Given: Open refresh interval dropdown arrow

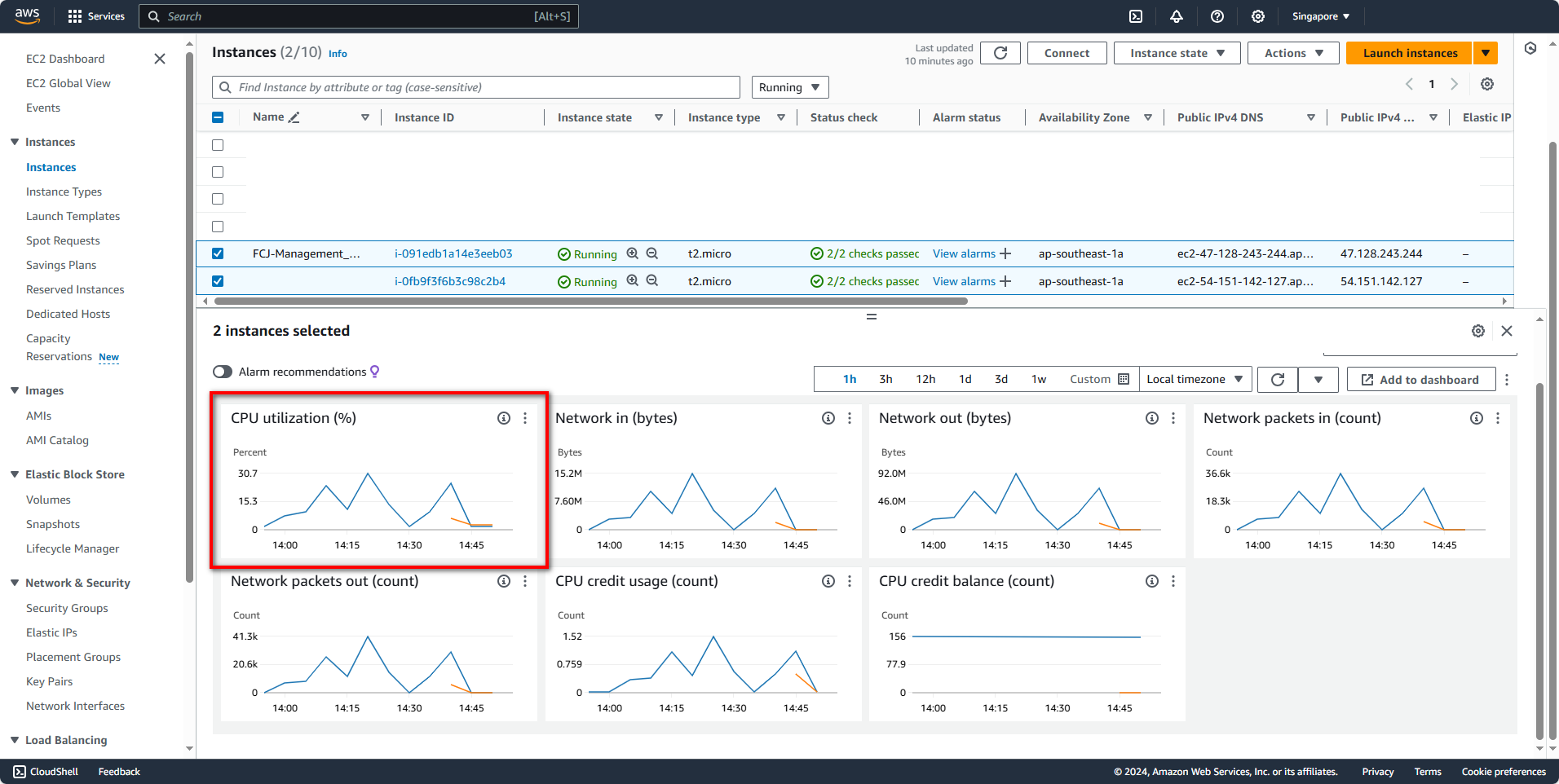Looking at the screenshot, I should (x=1318, y=380).
